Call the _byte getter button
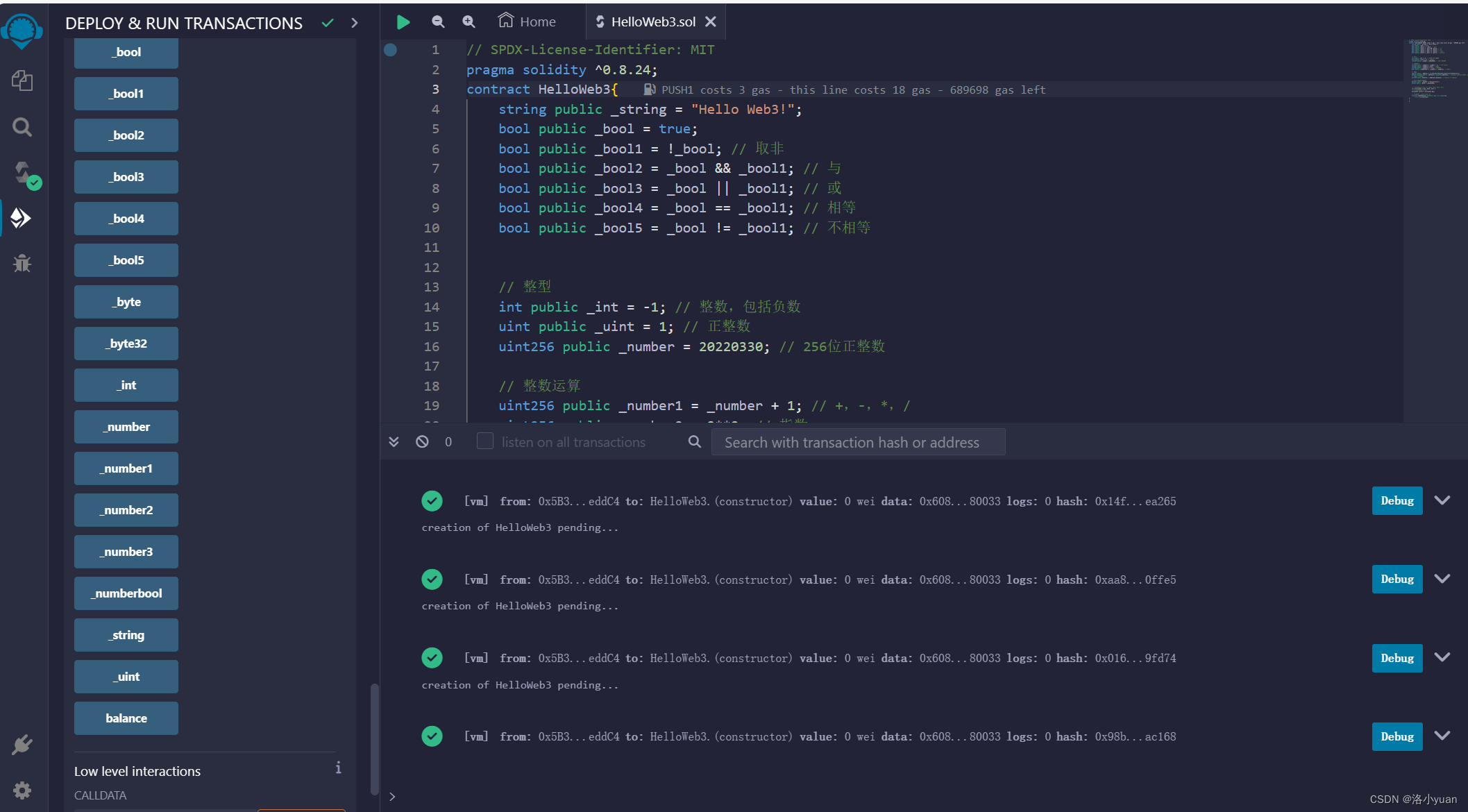This screenshot has width=1468, height=812. (x=126, y=302)
